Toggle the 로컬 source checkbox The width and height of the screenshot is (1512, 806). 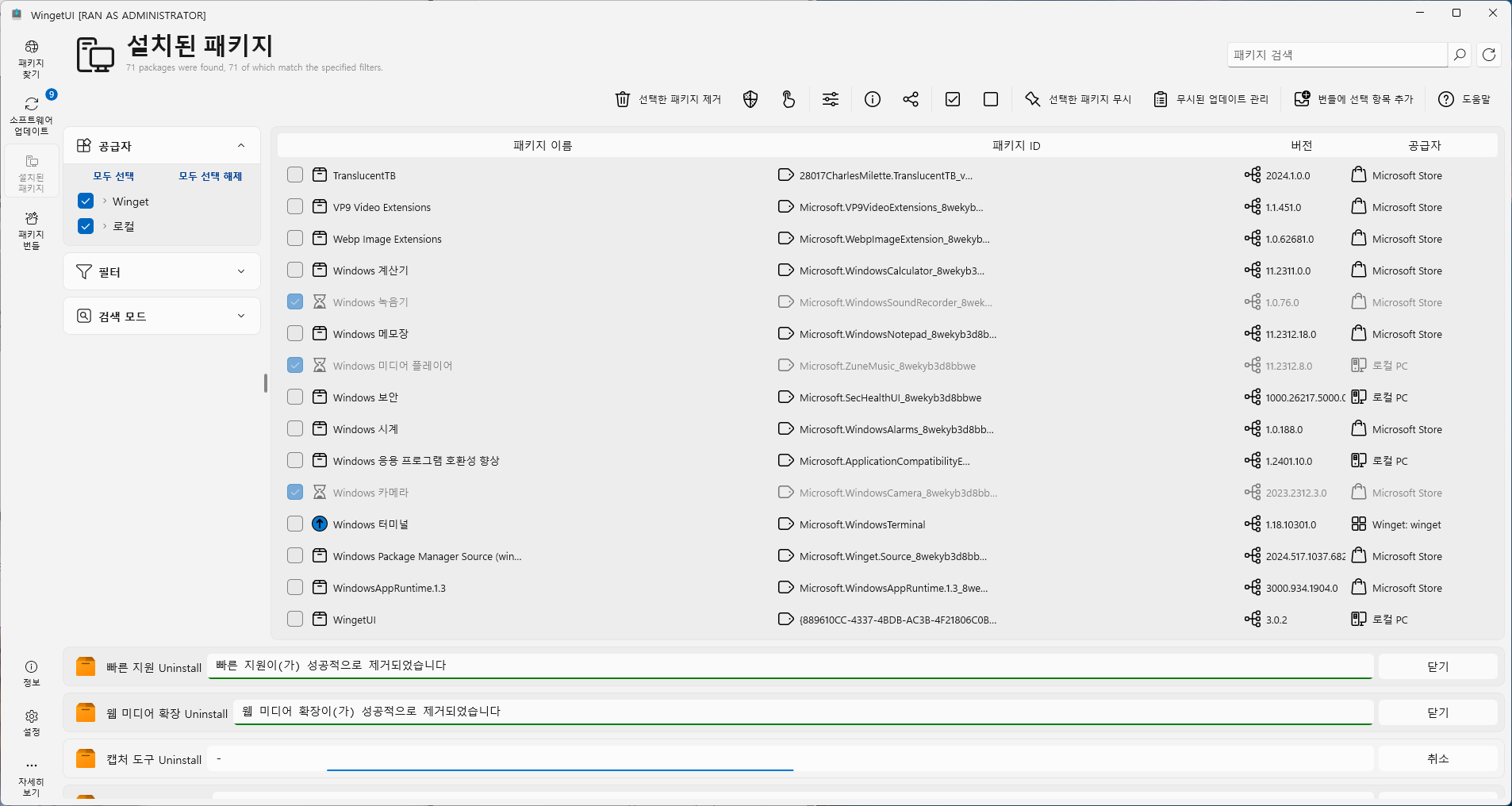86,226
